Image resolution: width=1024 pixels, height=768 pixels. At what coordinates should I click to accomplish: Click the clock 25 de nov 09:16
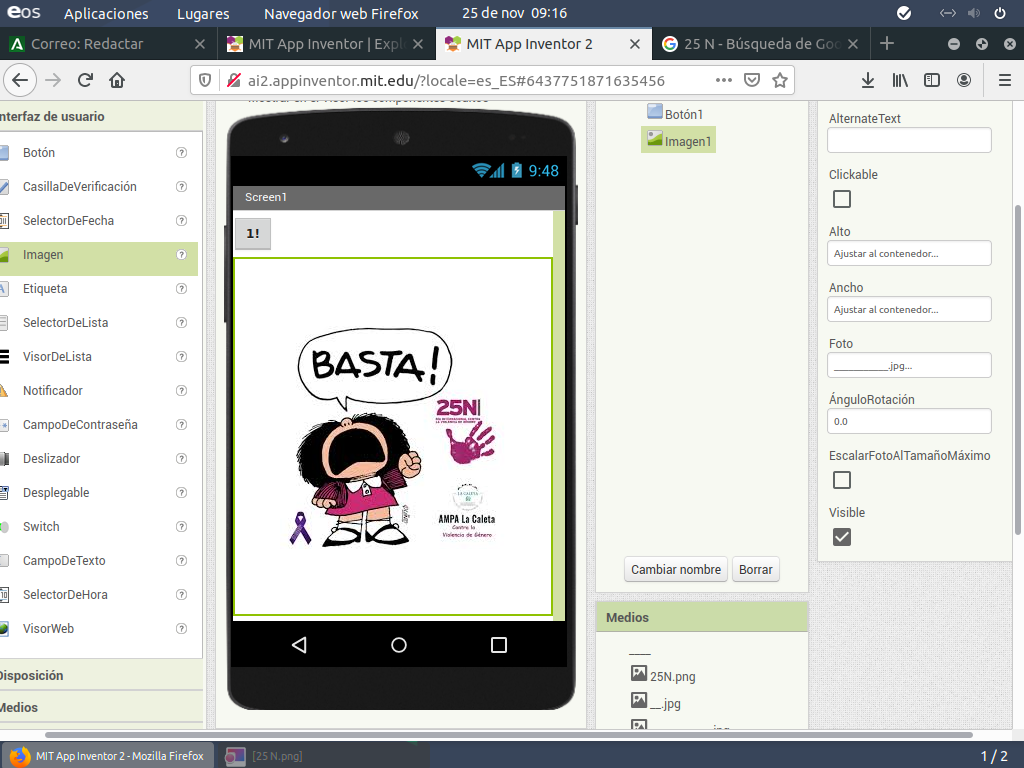click(515, 13)
